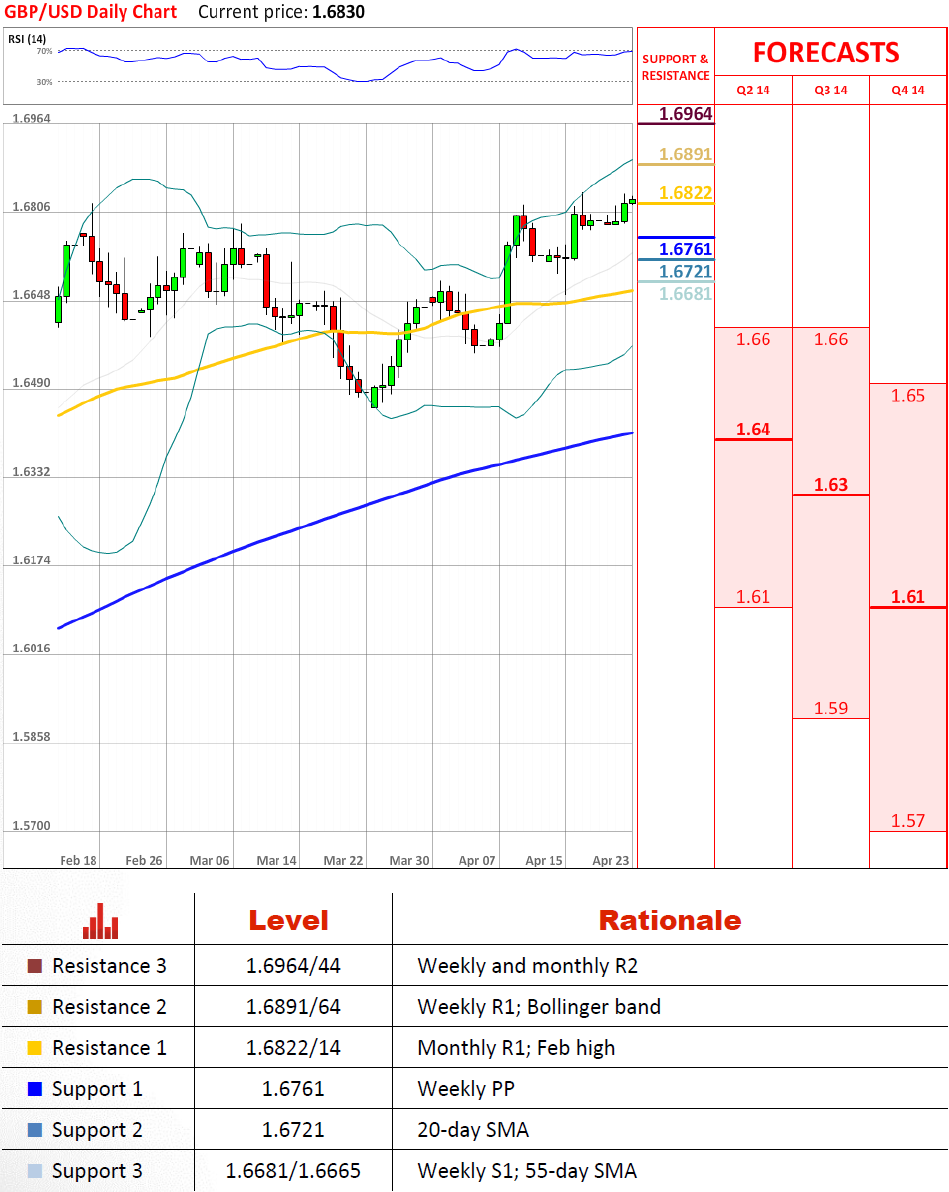Click the Rationale column header
This screenshot has height=1192, width=949.
tap(669, 921)
